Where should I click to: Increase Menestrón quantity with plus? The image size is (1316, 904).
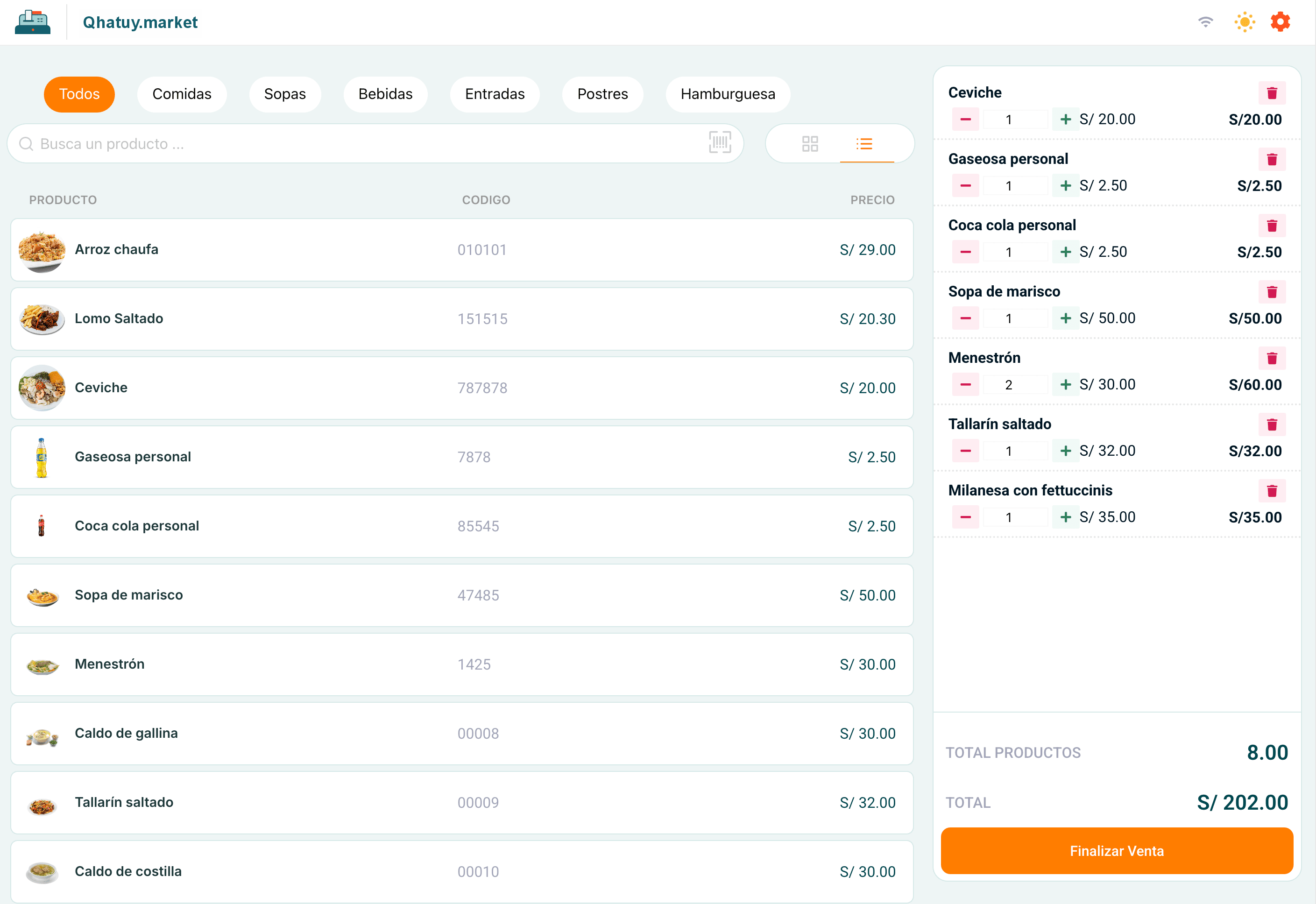tap(1065, 384)
